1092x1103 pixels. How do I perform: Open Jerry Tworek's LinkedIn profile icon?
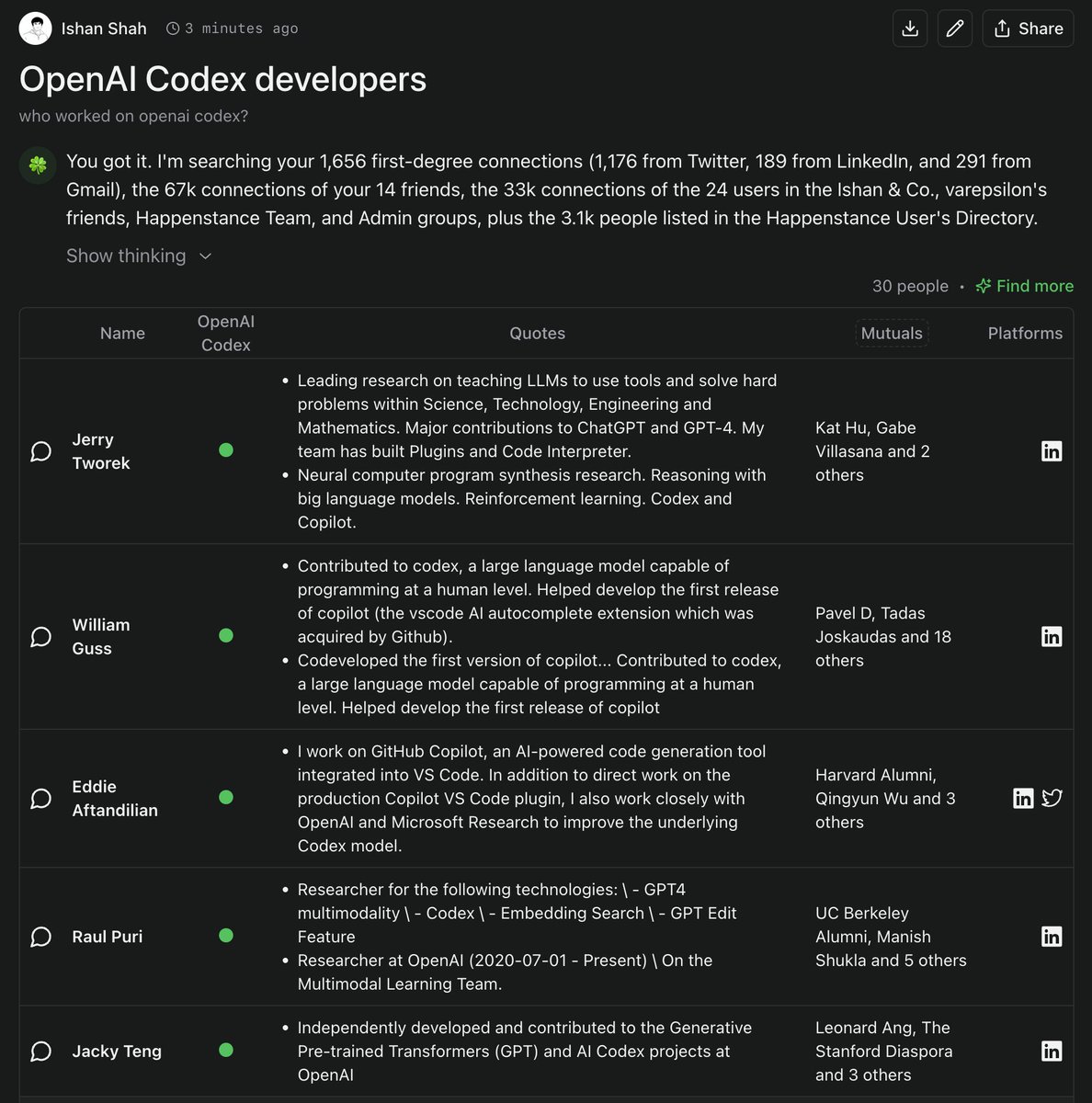coord(1052,451)
